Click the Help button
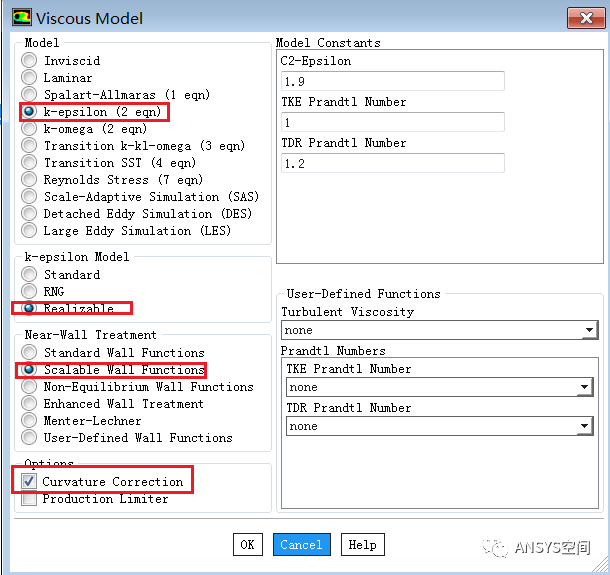The image size is (610, 575). click(x=363, y=544)
